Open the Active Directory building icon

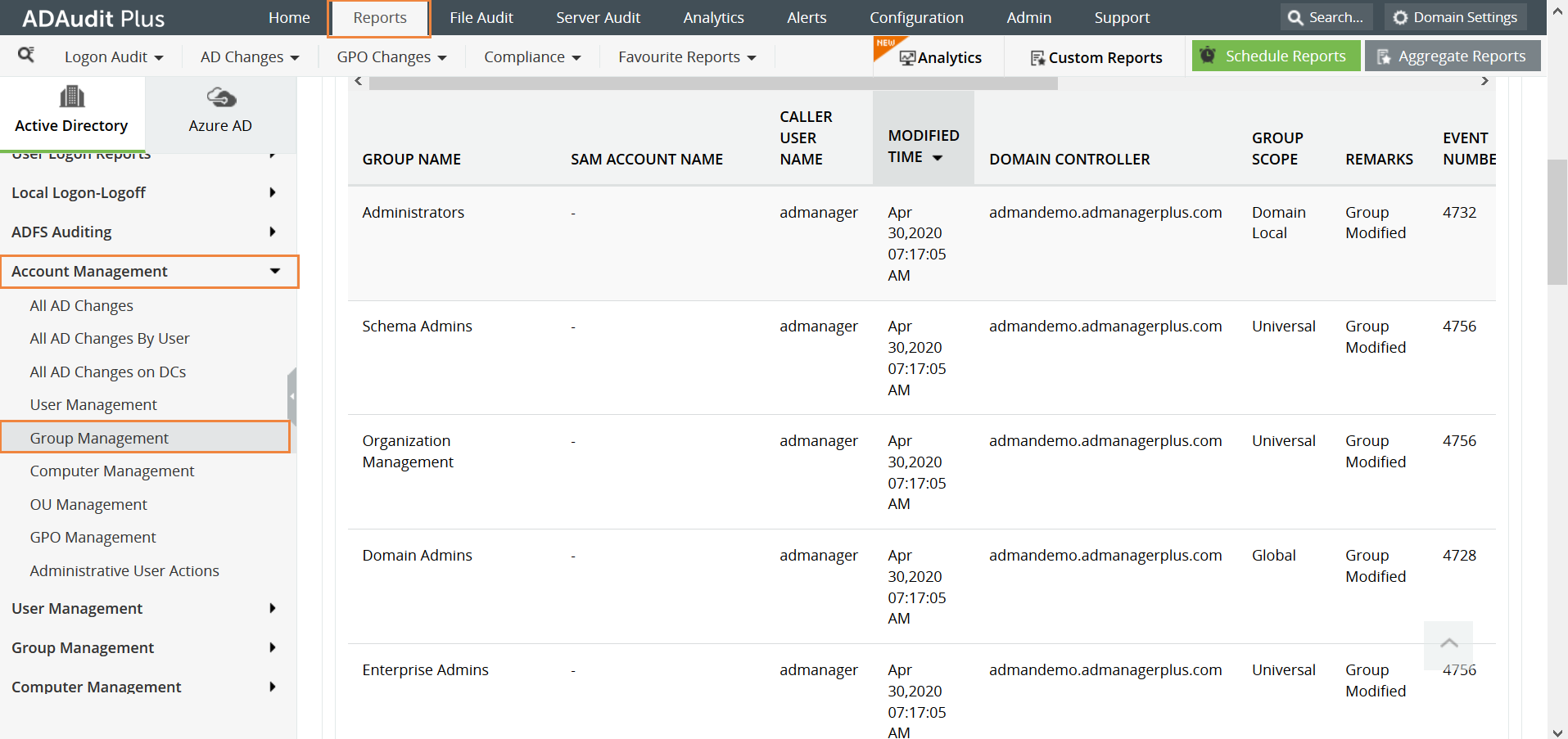[x=72, y=97]
